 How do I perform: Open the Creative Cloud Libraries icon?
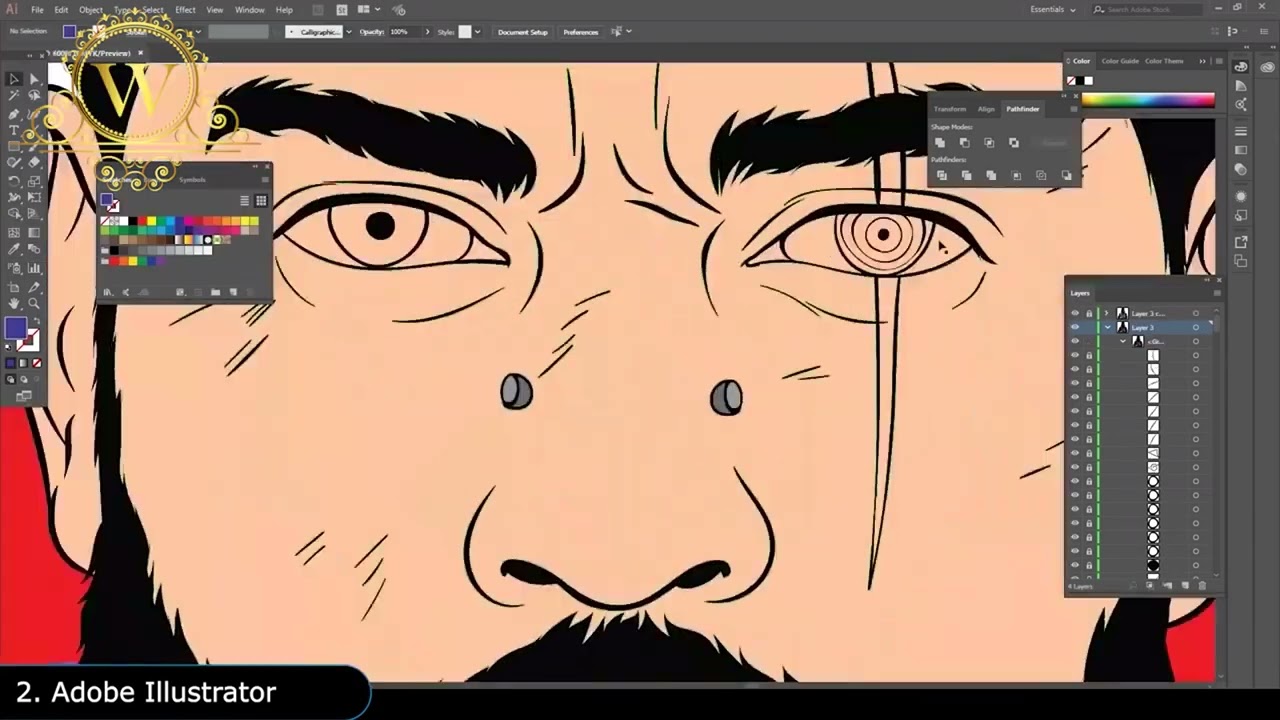coord(1267,67)
